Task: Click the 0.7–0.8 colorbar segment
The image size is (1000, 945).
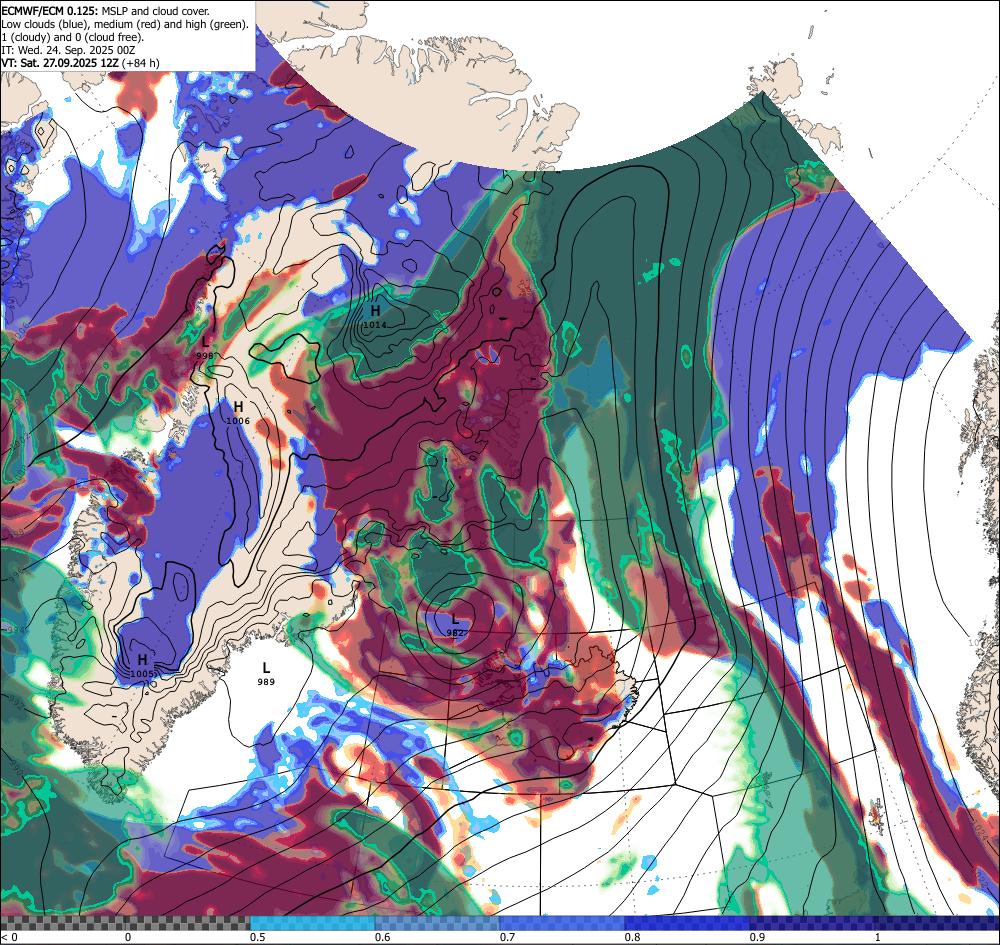Action: [562, 923]
